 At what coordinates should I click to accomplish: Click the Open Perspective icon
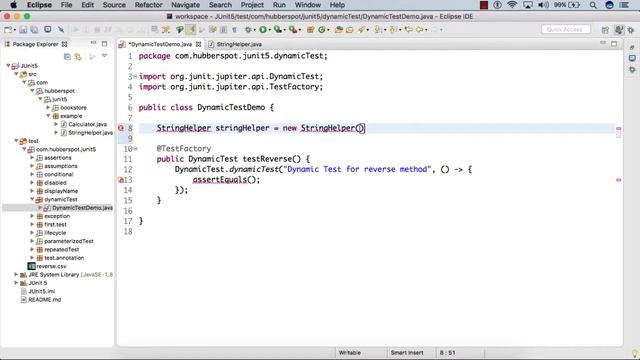pyautogui.click(x=605, y=30)
